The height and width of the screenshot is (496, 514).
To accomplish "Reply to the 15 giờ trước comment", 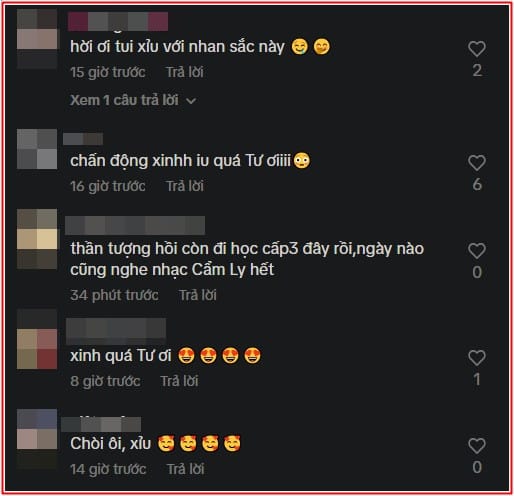I will [x=185, y=72].
